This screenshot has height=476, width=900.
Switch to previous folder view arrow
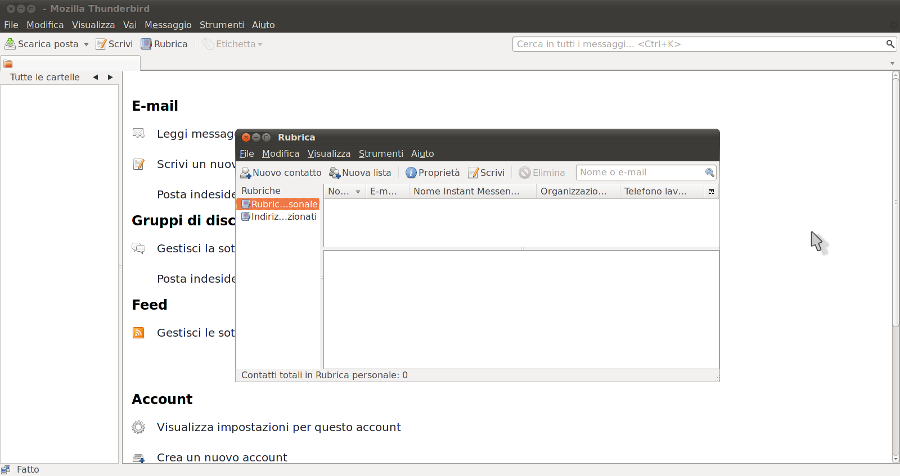pyautogui.click(x=95, y=77)
